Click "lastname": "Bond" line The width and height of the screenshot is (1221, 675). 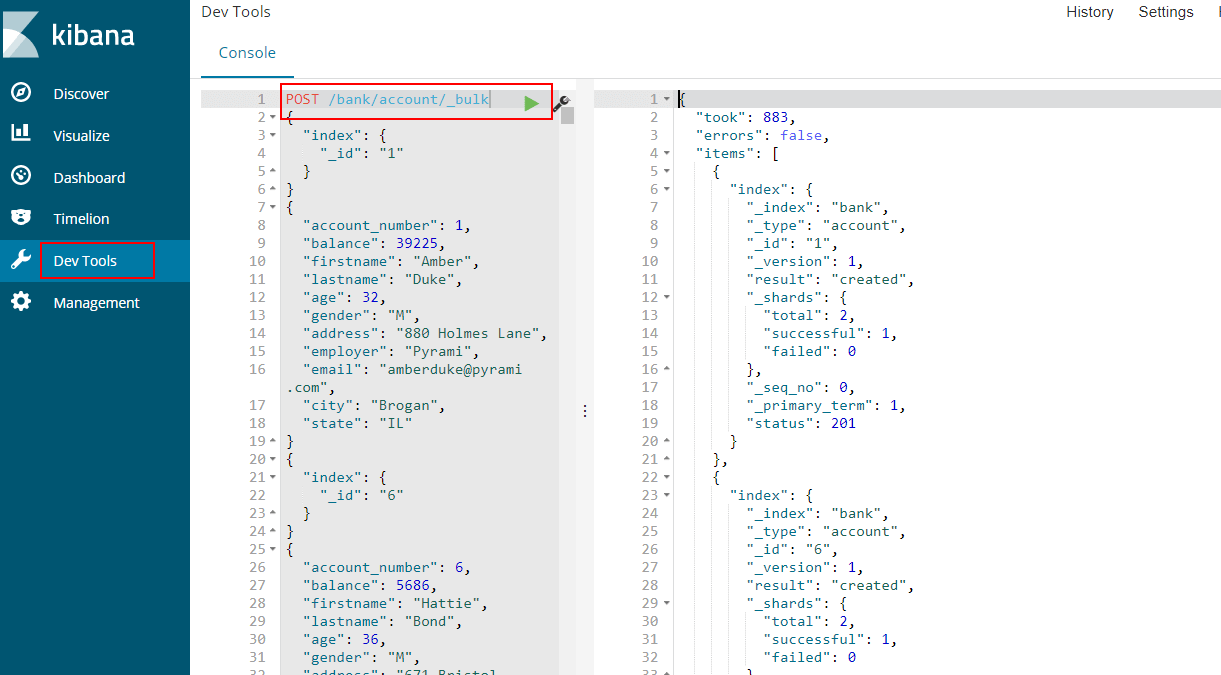(382, 622)
